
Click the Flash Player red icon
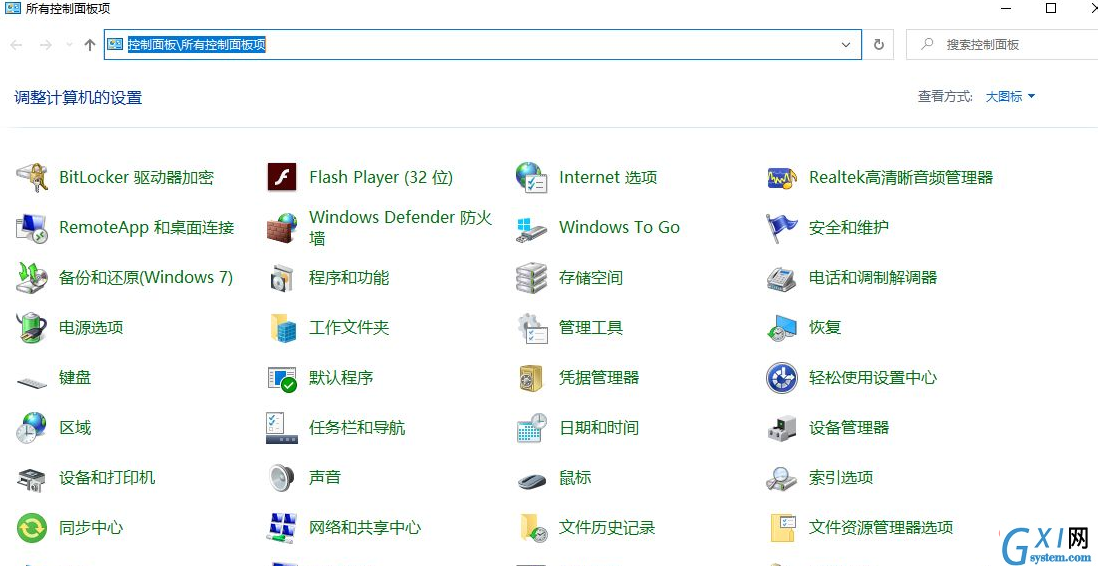pos(282,177)
